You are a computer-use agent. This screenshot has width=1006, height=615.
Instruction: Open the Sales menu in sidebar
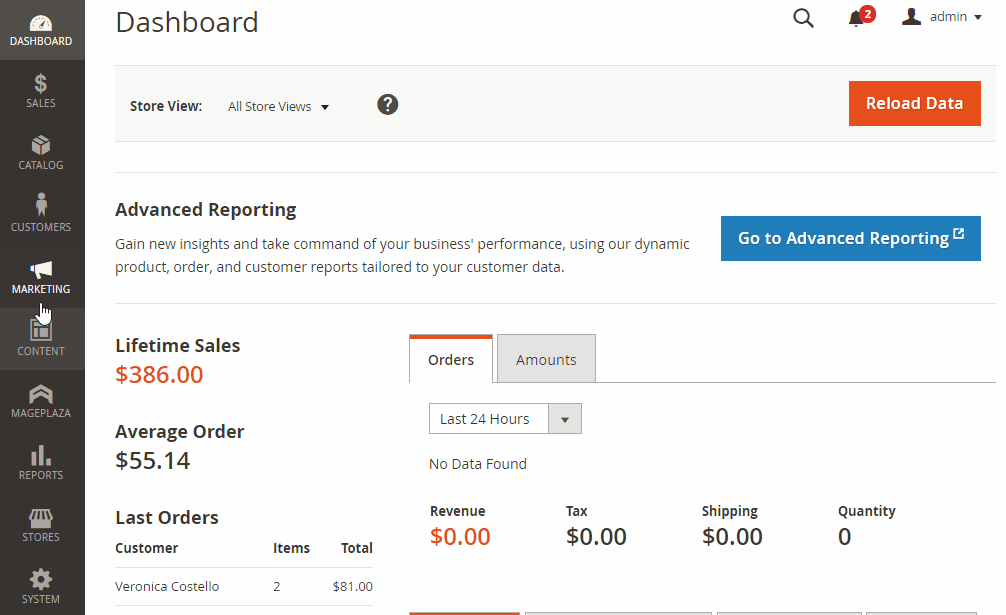[x=41, y=90]
